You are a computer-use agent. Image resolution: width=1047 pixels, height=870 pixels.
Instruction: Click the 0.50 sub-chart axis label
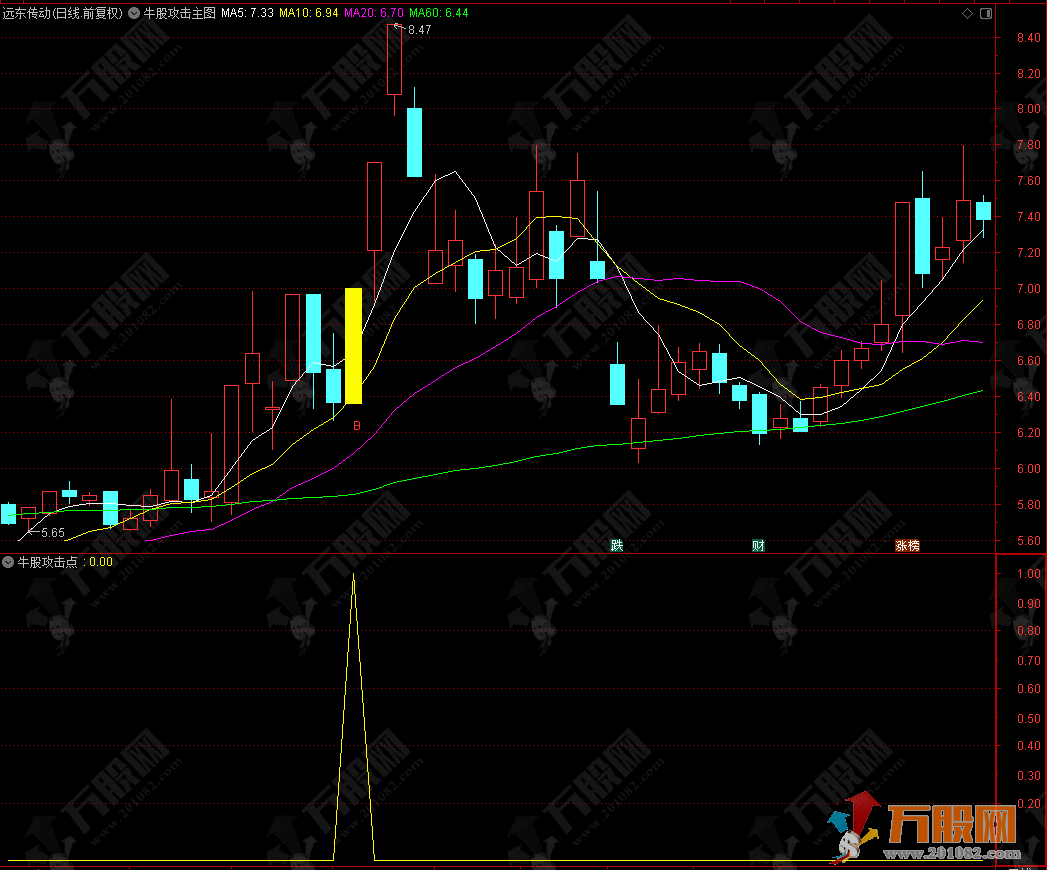1028,718
